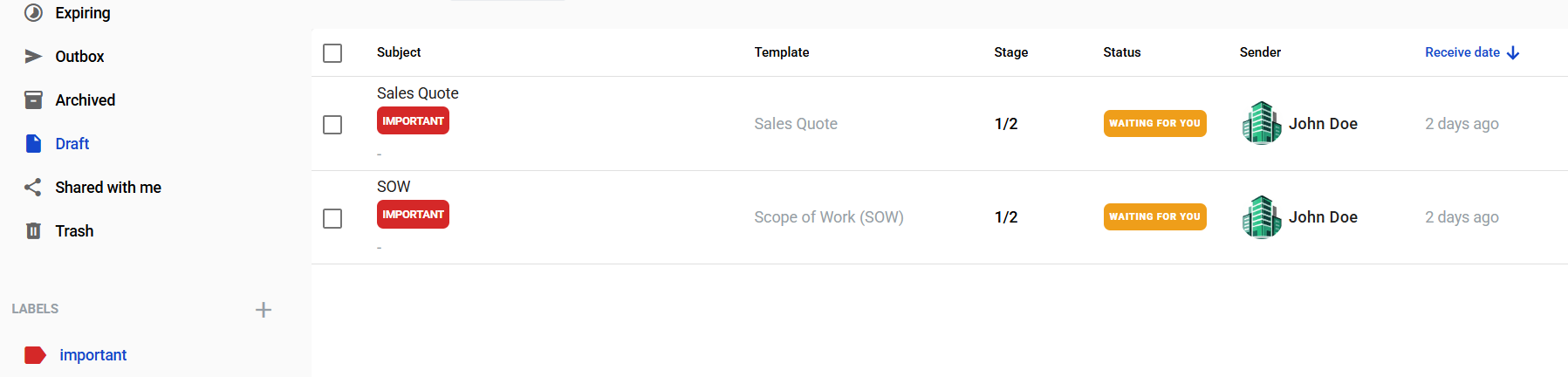Click the Outbox paper plane icon
The width and height of the screenshot is (1568, 377).
(x=33, y=57)
